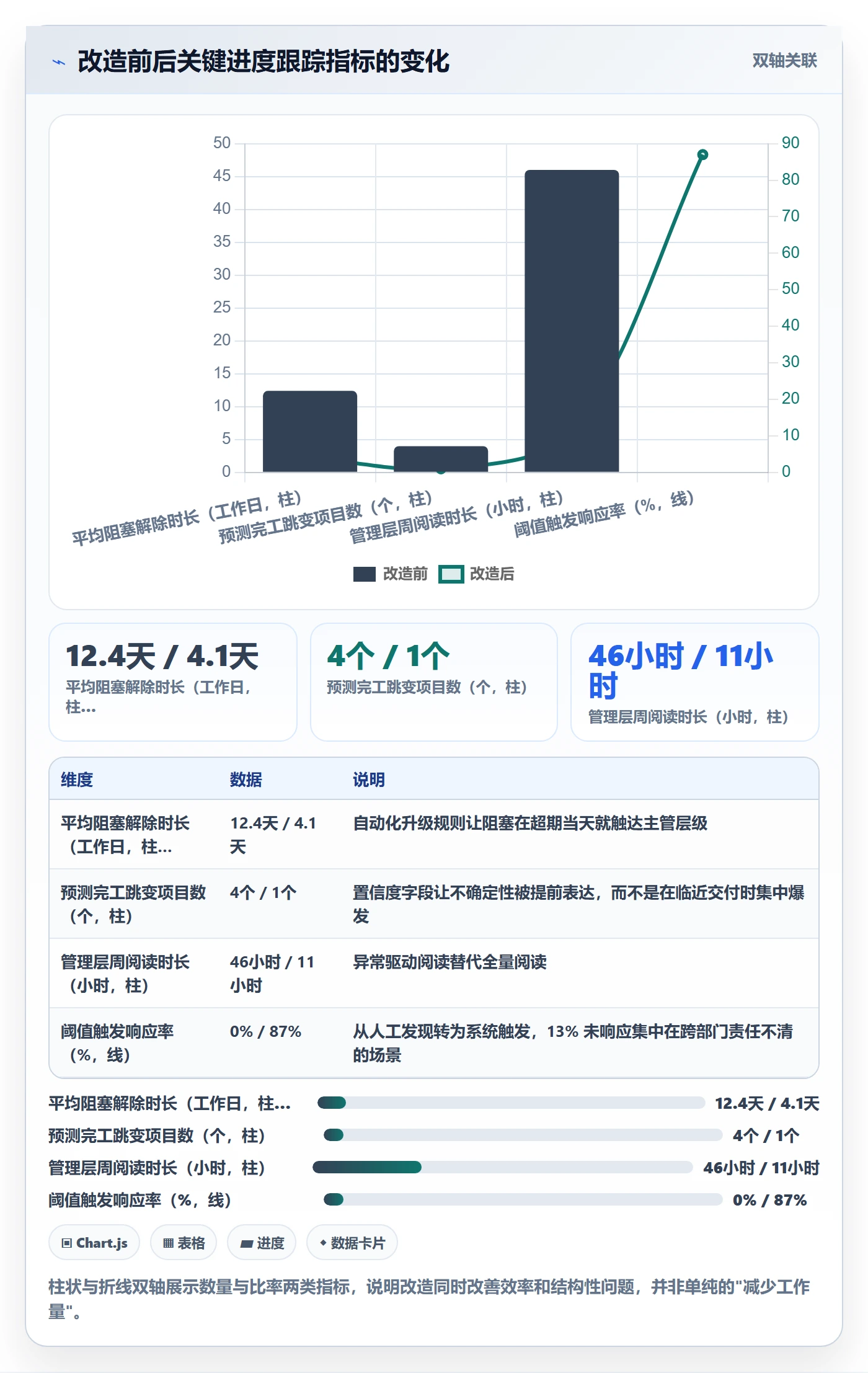Click progress bar for 平均阻塞解除时长
This screenshot has height=1373, width=868.
tap(511, 1103)
